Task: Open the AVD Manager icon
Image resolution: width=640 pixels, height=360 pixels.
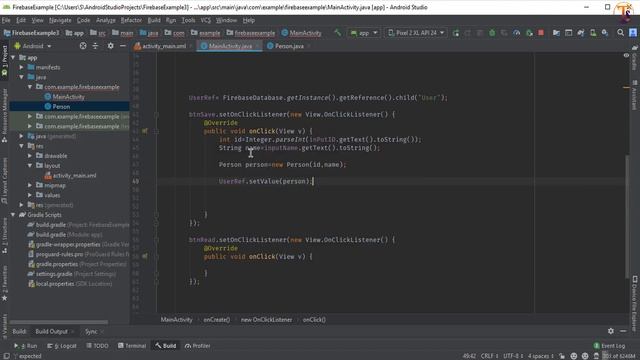Action: [593, 33]
